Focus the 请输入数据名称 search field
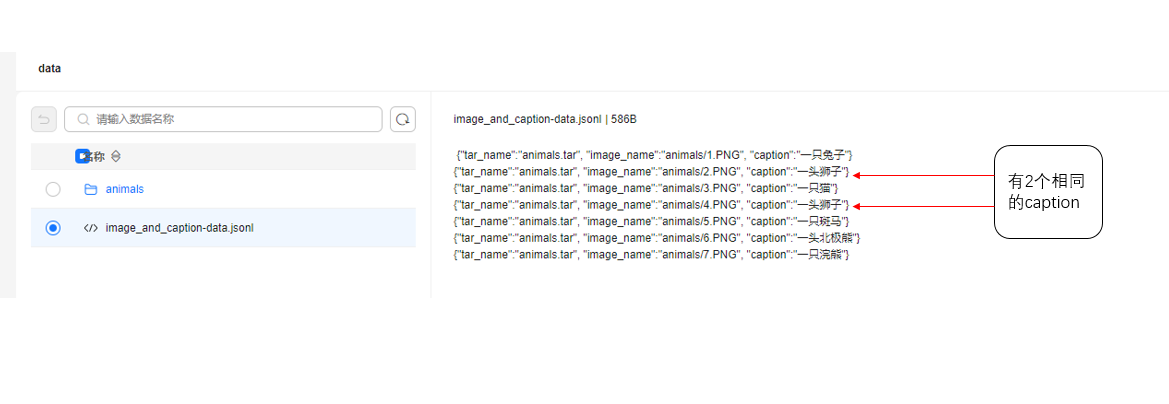 pyautogui.click(x=223, y=119)
